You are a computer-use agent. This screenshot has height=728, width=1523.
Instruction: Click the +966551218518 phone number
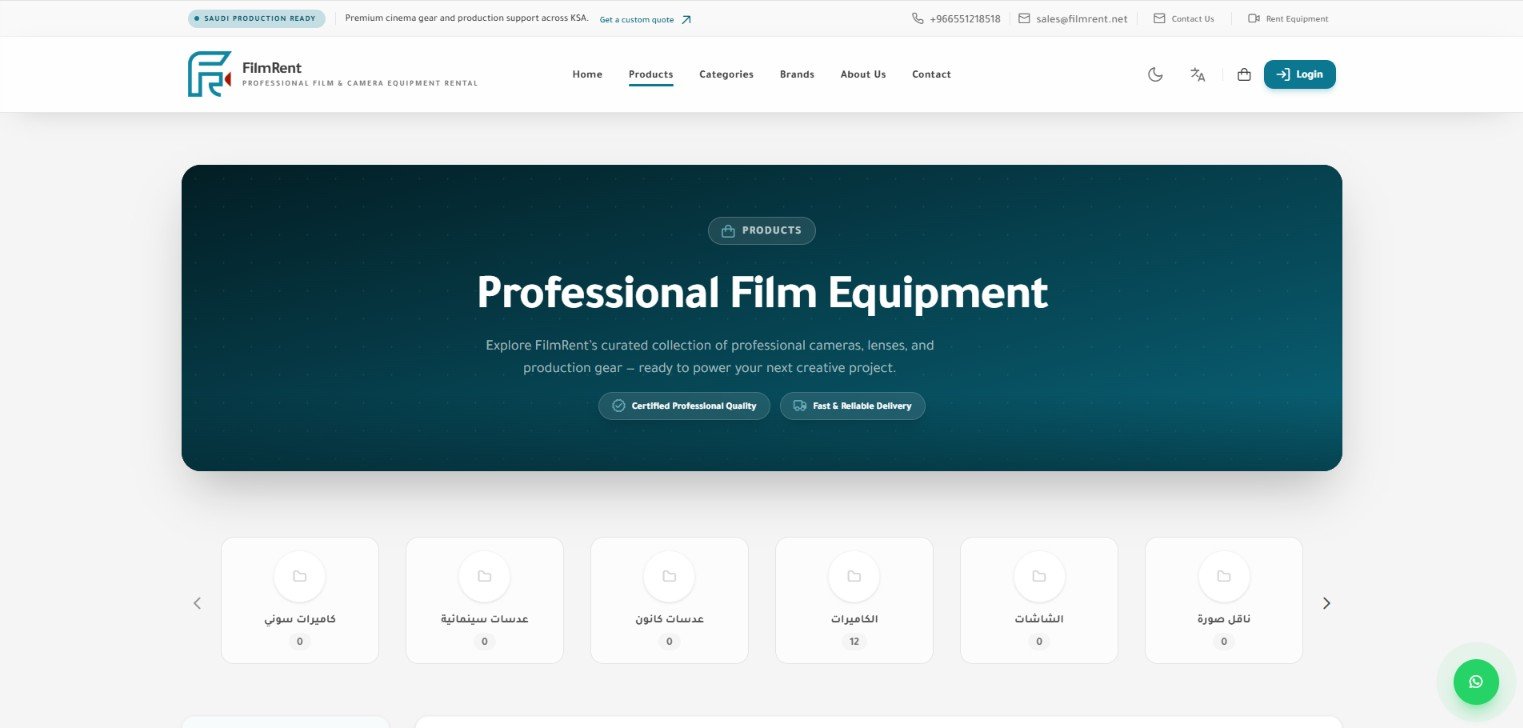[x=965, y=19]
